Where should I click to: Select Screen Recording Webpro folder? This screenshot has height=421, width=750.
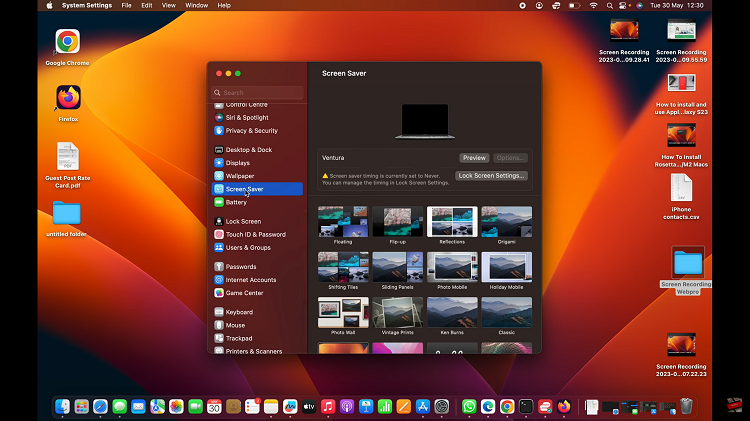click(x=688, y=270)
